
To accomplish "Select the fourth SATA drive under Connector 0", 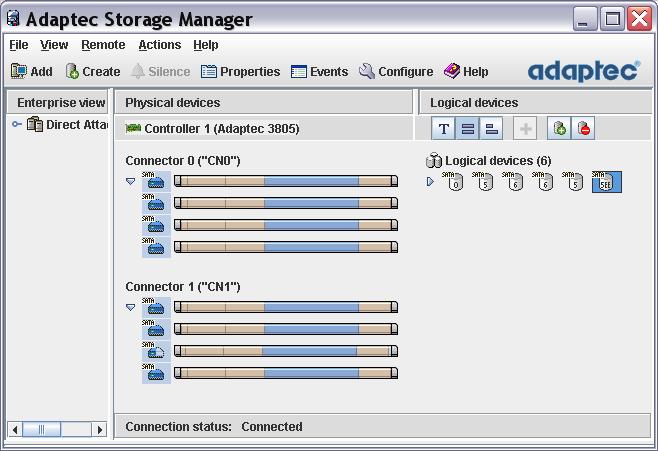I will 156,247.
